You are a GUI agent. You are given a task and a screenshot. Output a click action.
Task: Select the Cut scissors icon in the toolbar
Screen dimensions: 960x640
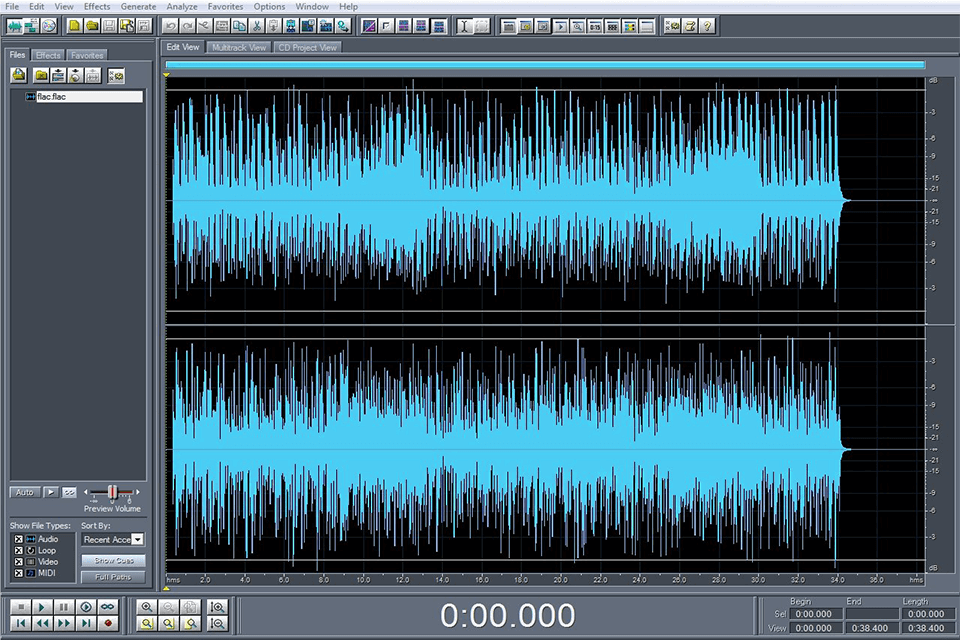click(x=257, y=26)
